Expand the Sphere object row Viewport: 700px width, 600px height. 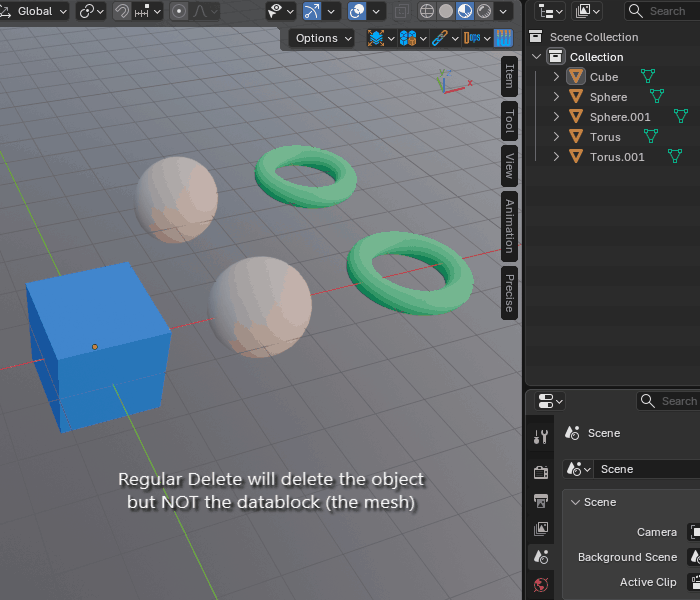click(x=556, y=97)
